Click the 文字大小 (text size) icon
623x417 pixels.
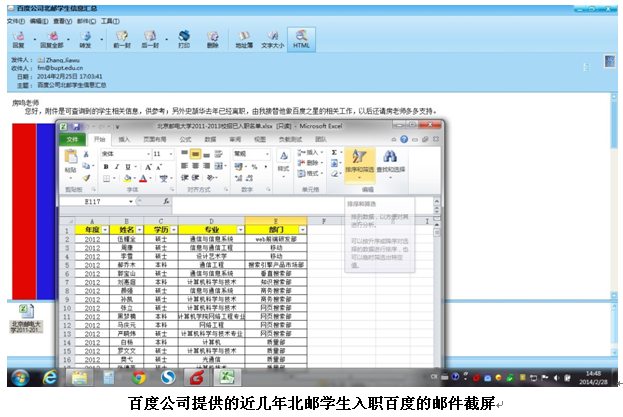273,39
